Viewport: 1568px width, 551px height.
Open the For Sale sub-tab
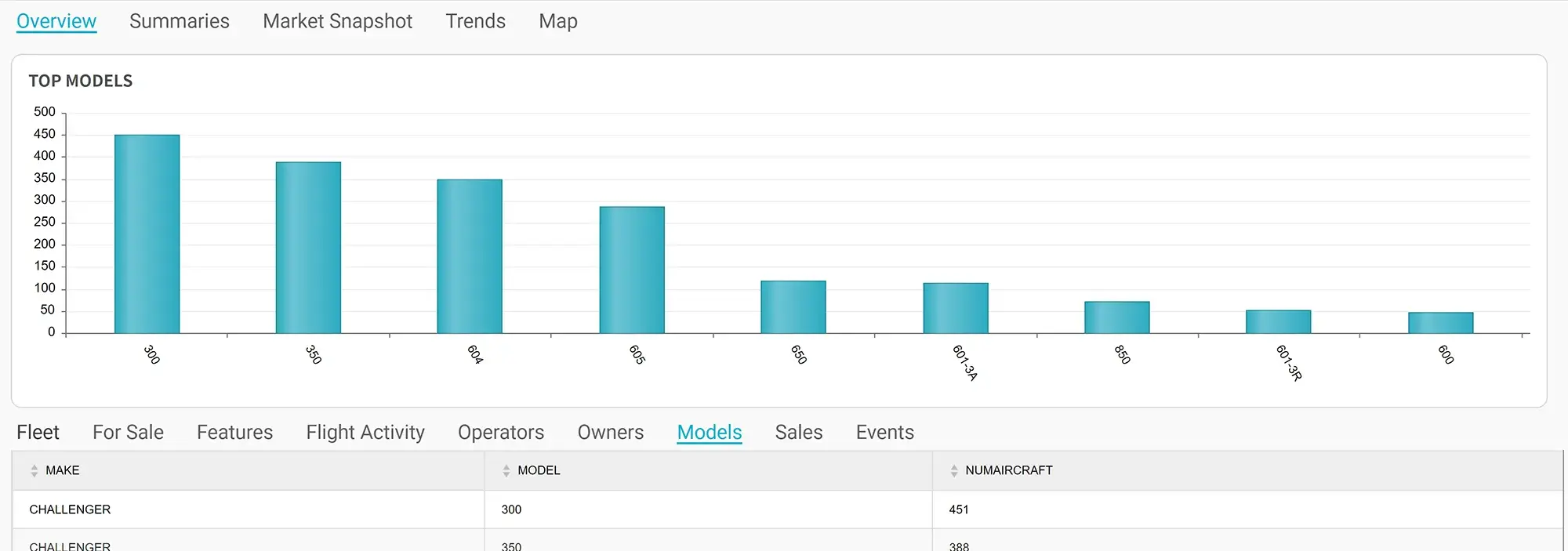[128, 432]
